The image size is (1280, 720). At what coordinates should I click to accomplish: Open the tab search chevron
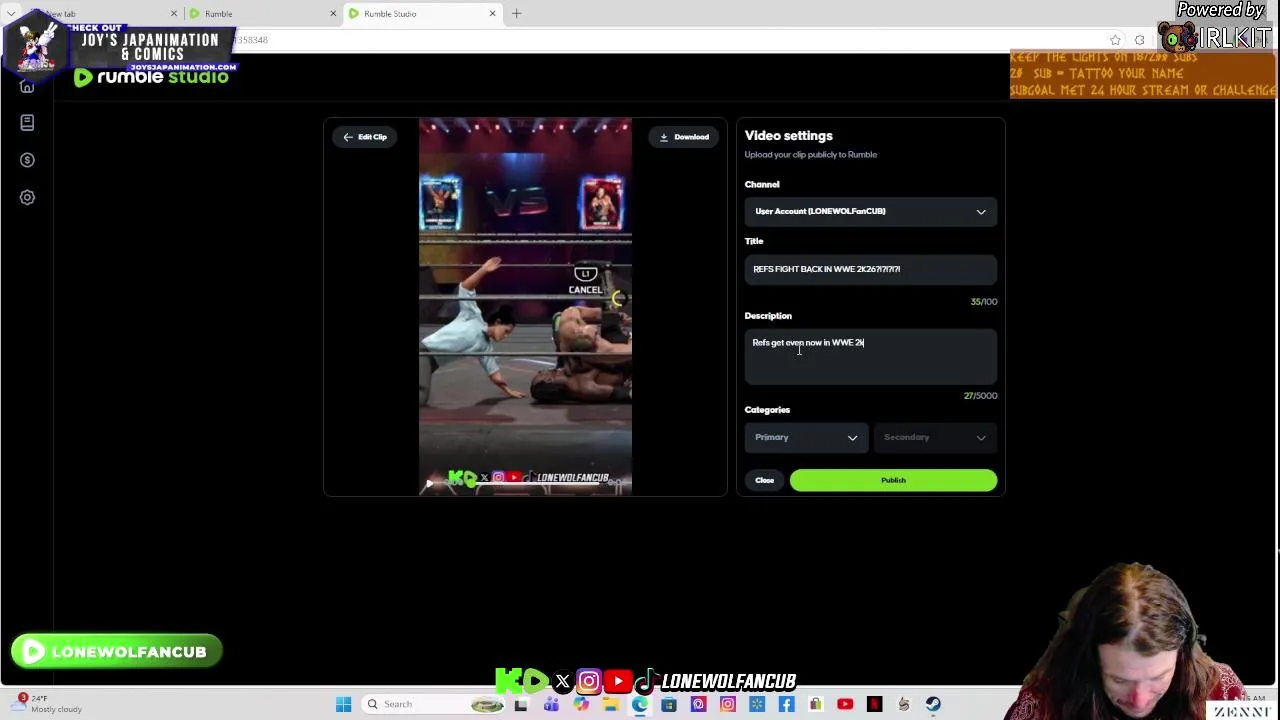pos(11,14)
